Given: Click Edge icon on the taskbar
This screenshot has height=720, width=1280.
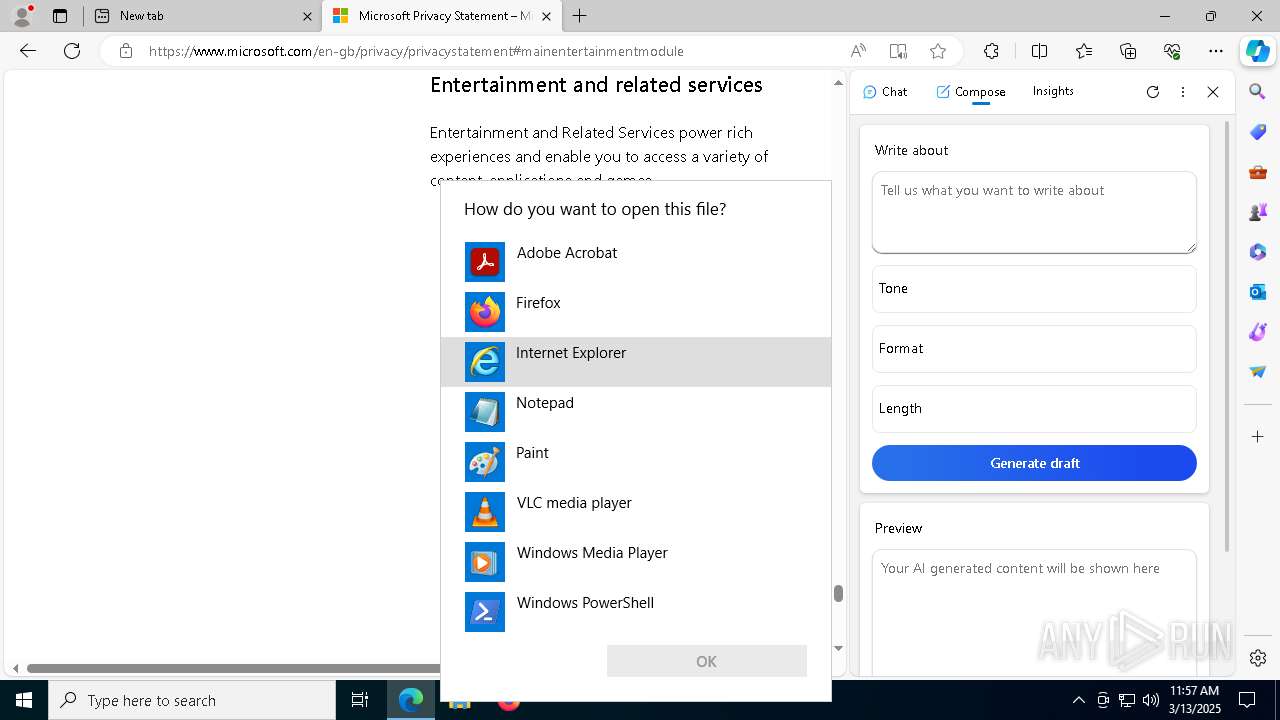Looking at the screenshot, I should (411, 700).
